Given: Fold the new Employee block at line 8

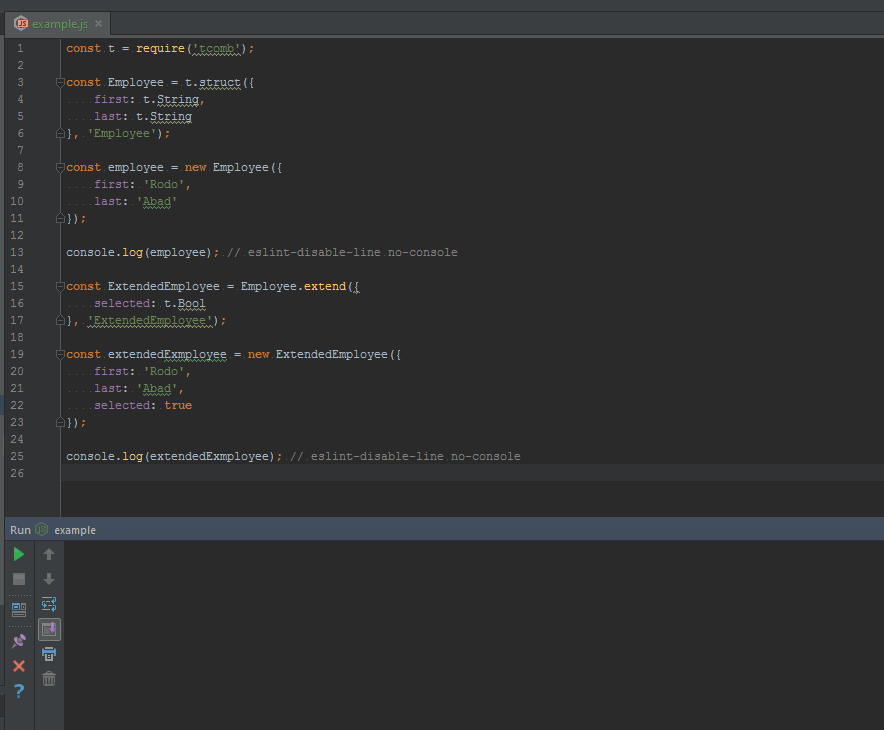Looking at the screenshot, I should pos(60,167).
